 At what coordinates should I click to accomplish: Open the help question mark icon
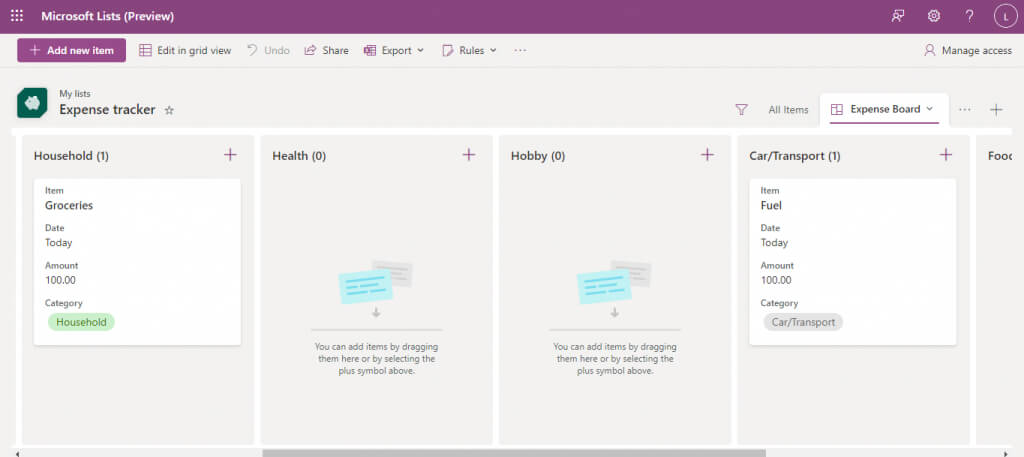click(x=969, y=16)
